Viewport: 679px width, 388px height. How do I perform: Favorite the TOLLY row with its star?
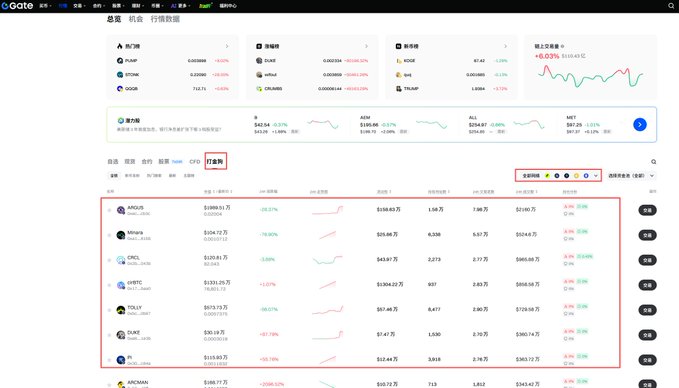[109, 310]
